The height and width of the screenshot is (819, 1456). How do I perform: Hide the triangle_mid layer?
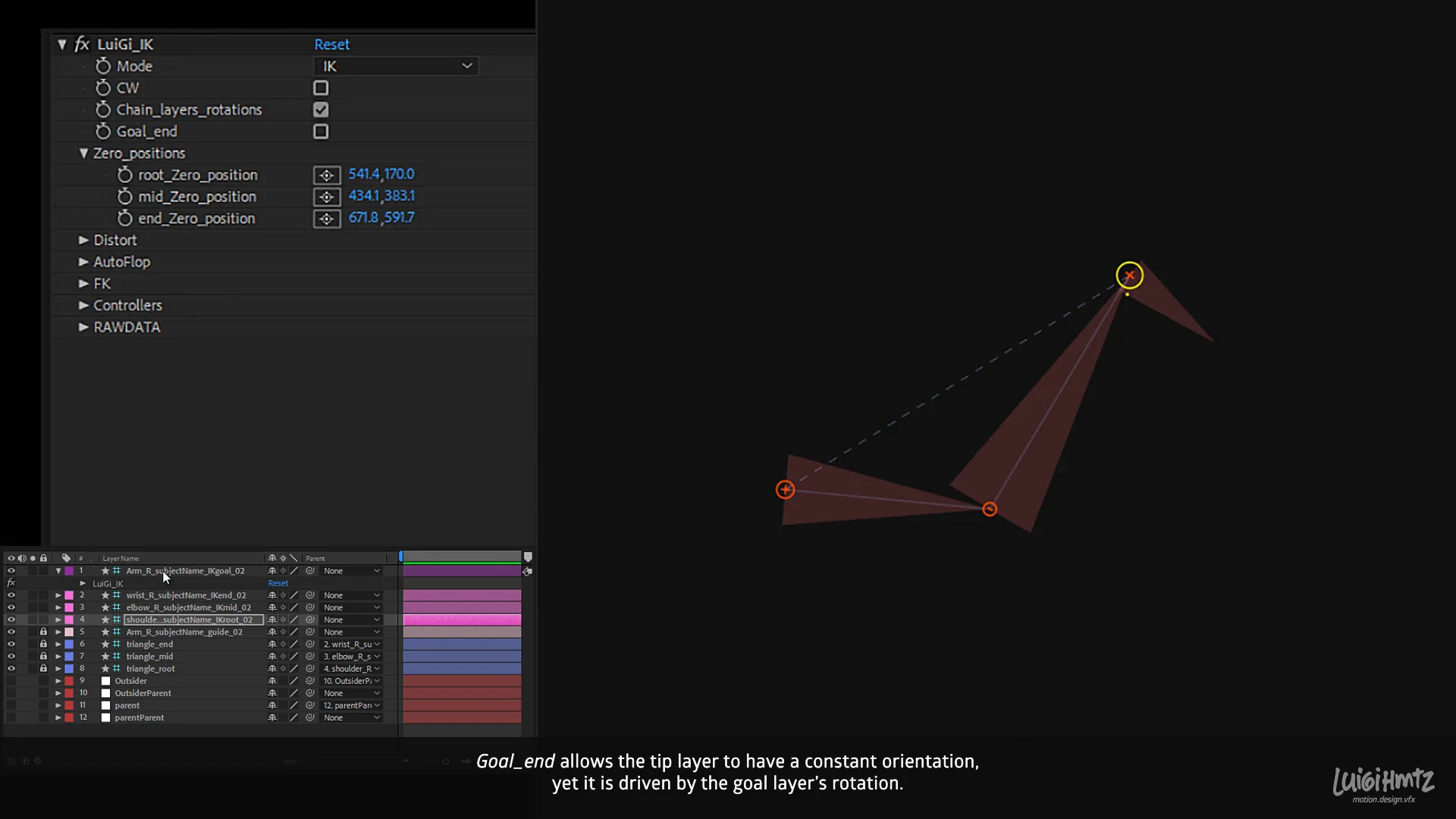pyautogui.click(x=11, y=656)
